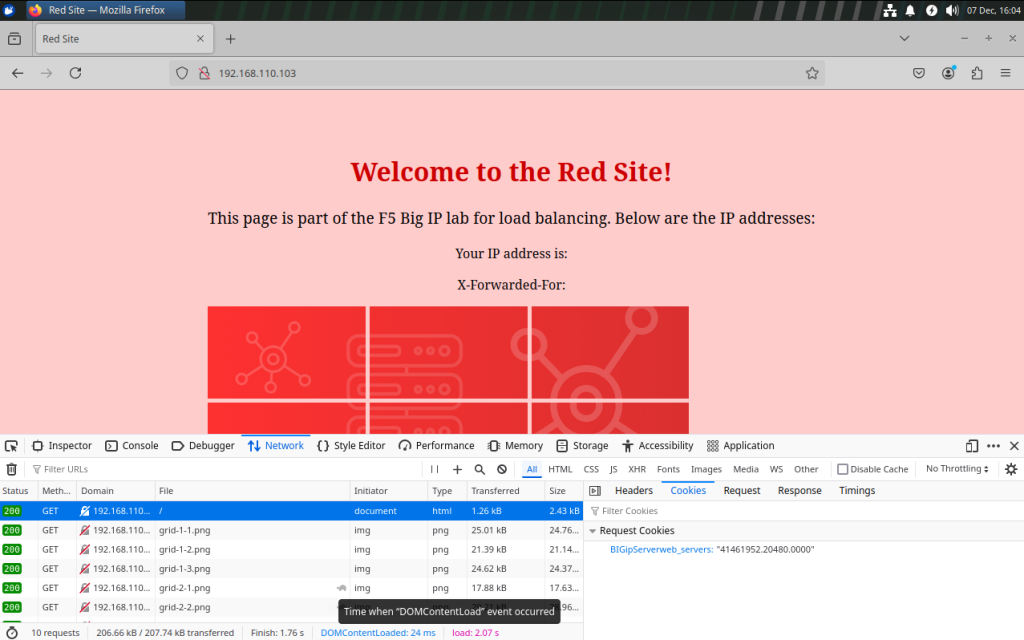The width and height of the screenshot is (1024, 640).
Task: Clear all network requests with trash icon
Action: pos(11,468)
